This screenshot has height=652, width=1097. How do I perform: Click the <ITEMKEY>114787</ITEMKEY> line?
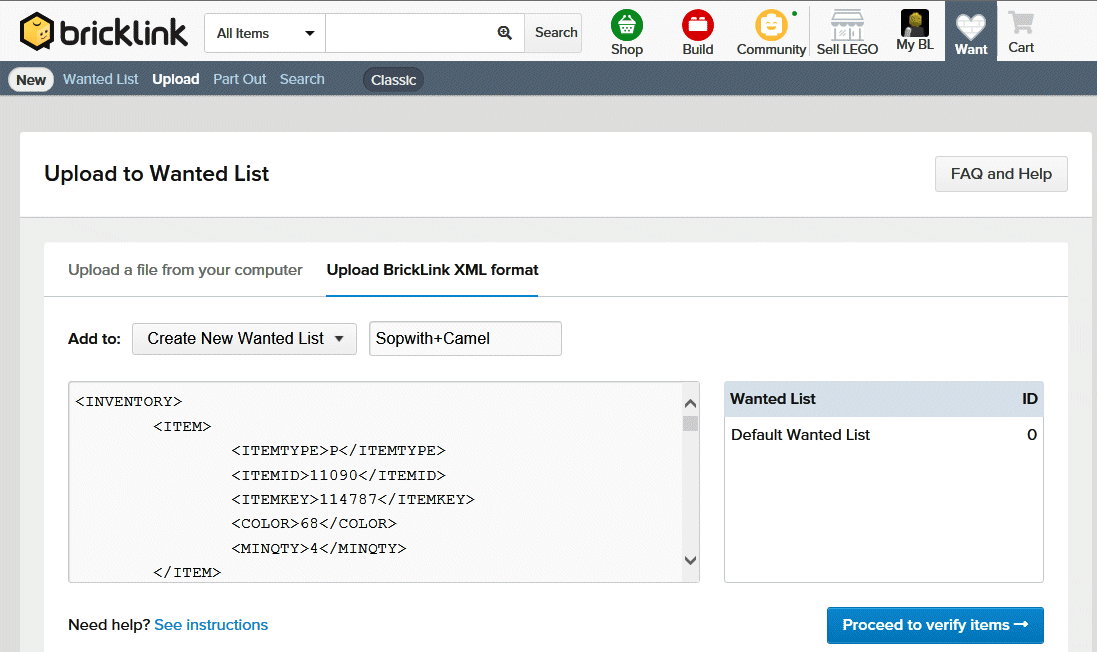pos(353,499)
